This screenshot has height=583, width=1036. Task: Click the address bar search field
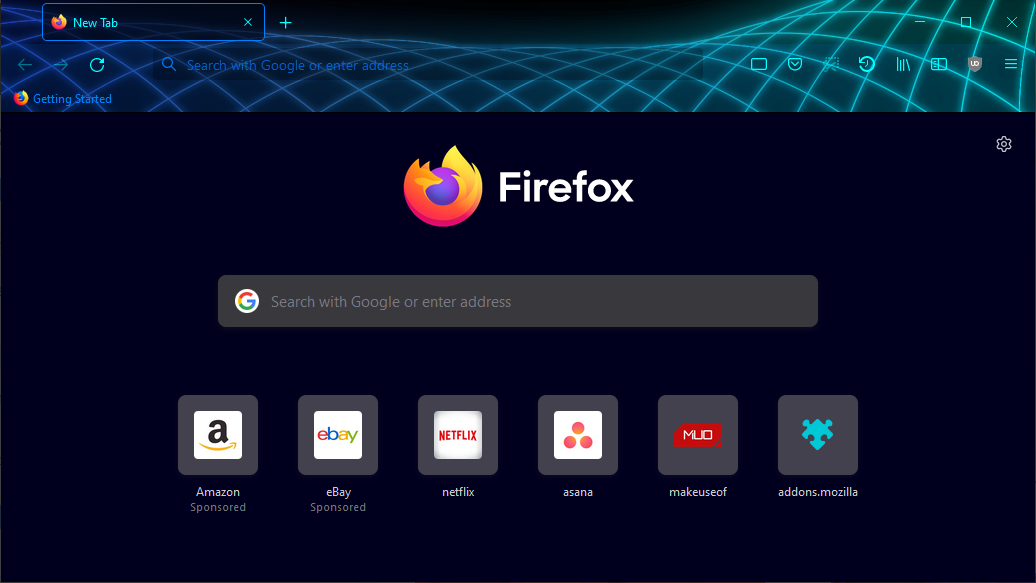point(428,65)
